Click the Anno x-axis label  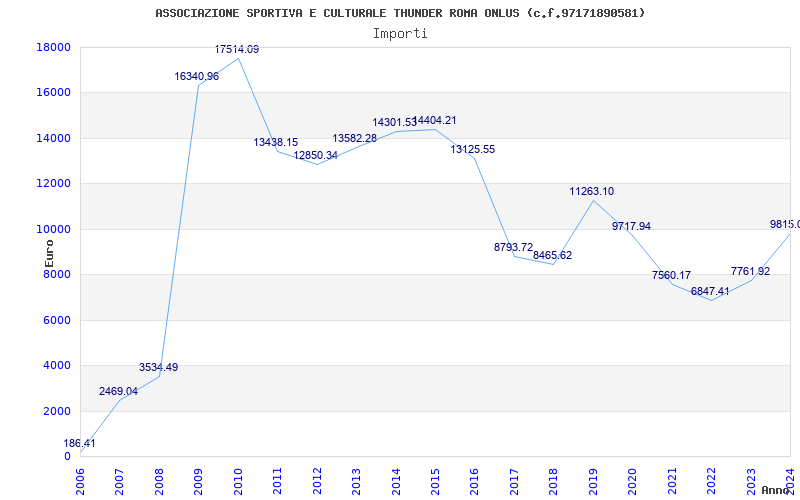pyautogui.click(x=776, y=490)
